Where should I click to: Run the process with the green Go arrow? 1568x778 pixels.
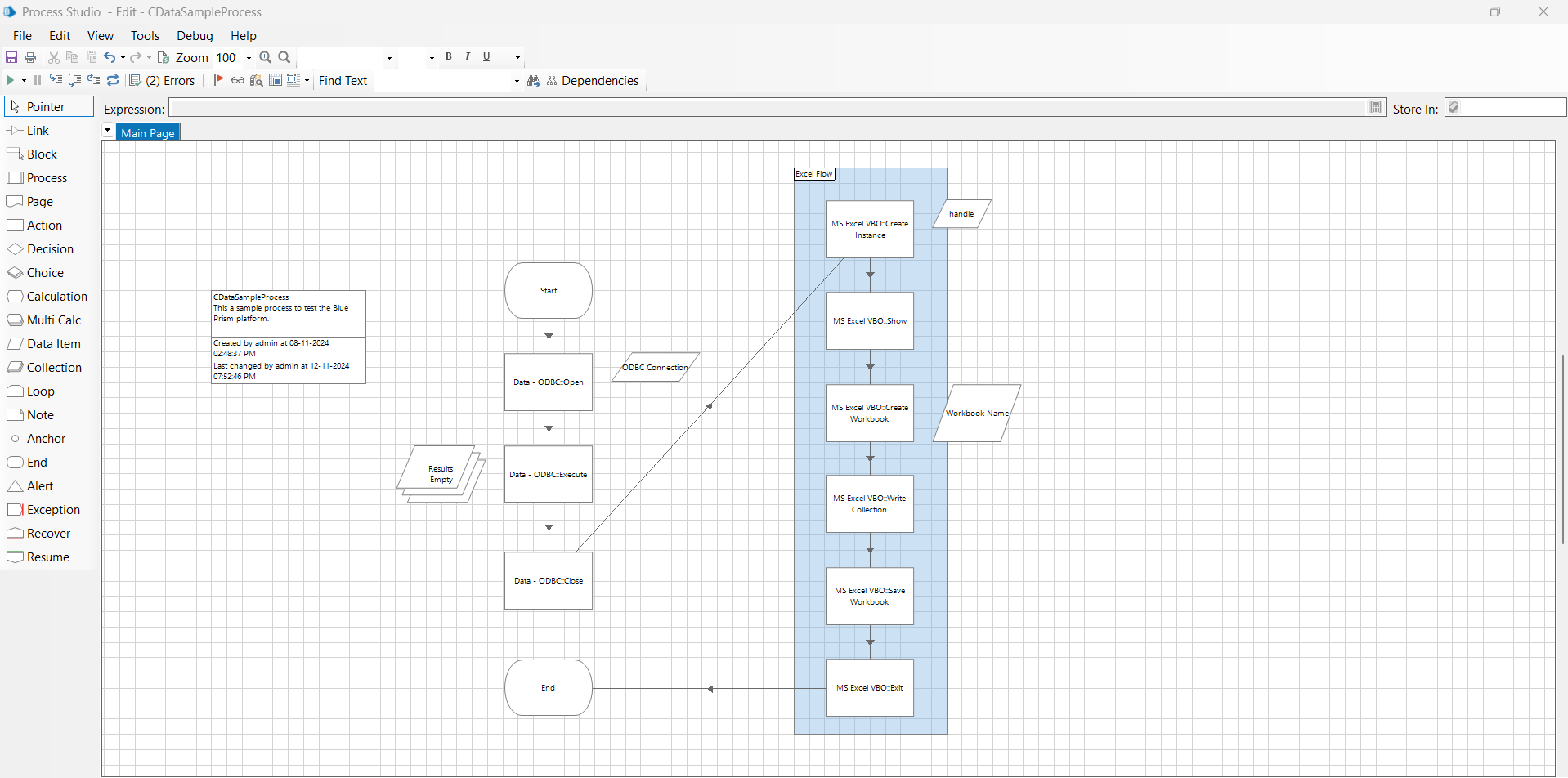click(11, 80)
